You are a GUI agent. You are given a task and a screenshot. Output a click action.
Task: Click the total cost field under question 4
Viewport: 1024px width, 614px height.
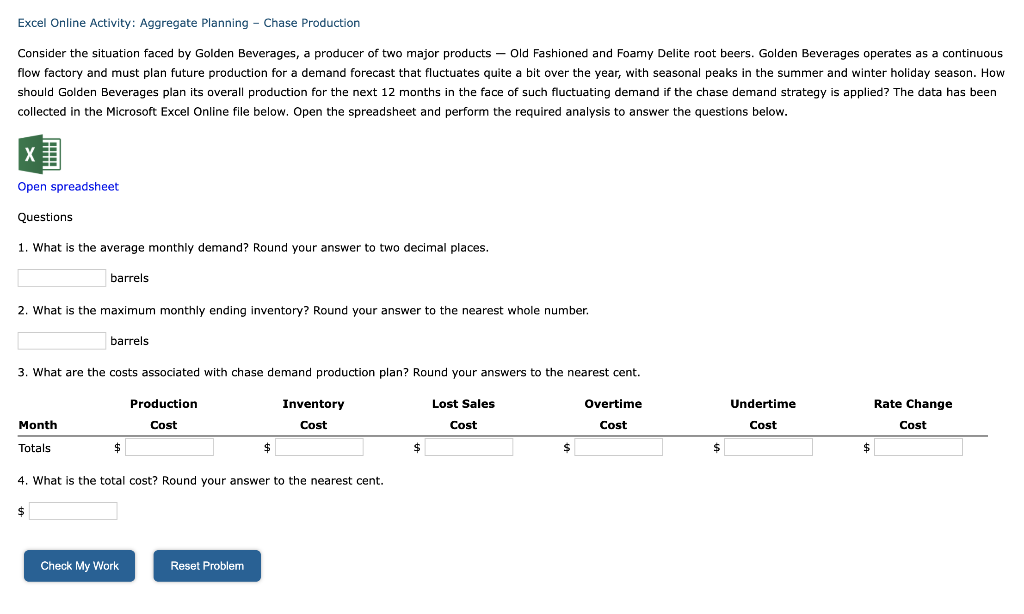[x=72, y=510]
